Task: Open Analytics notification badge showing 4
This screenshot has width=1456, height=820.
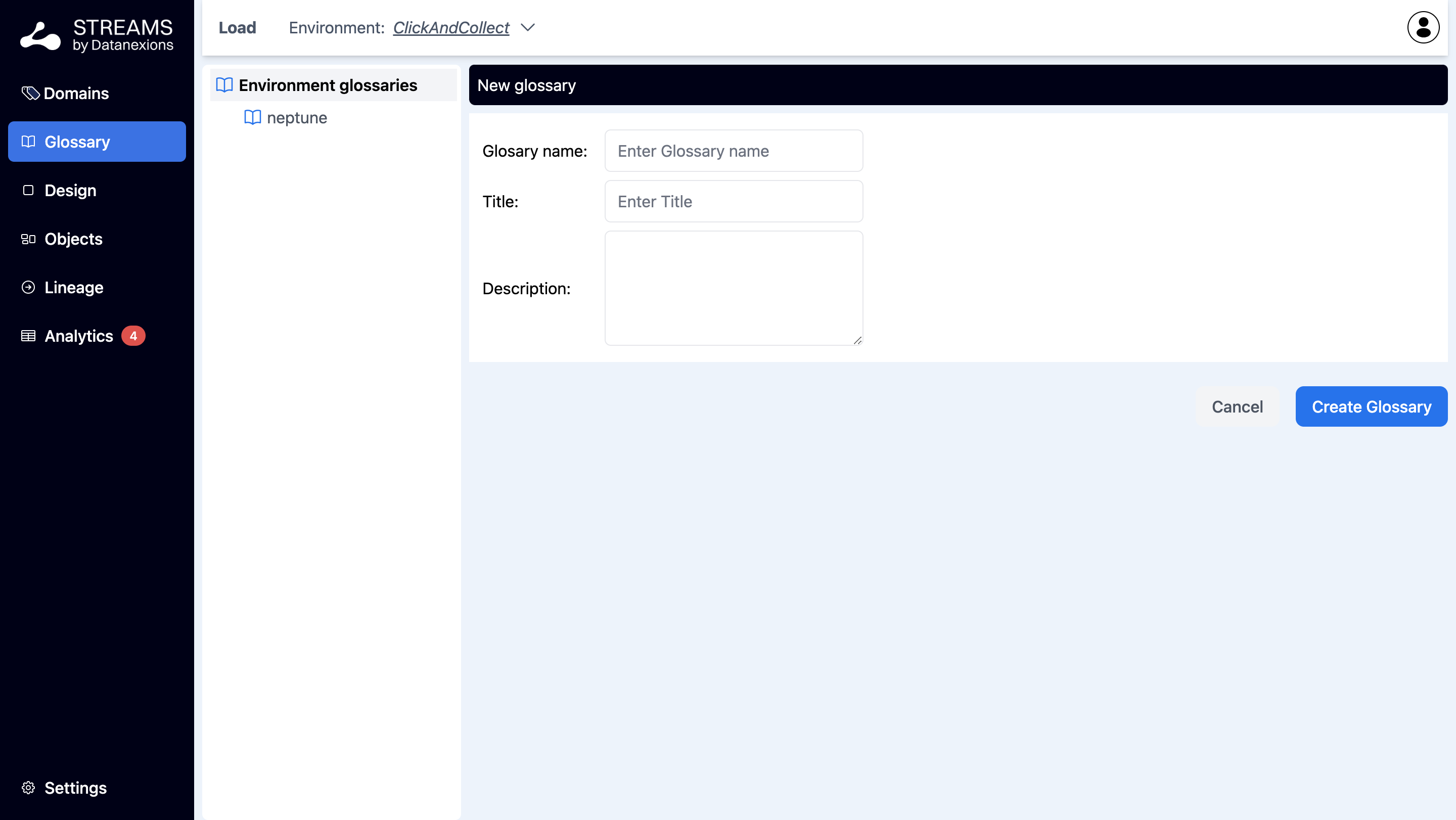Action: [x=133, y=336]
